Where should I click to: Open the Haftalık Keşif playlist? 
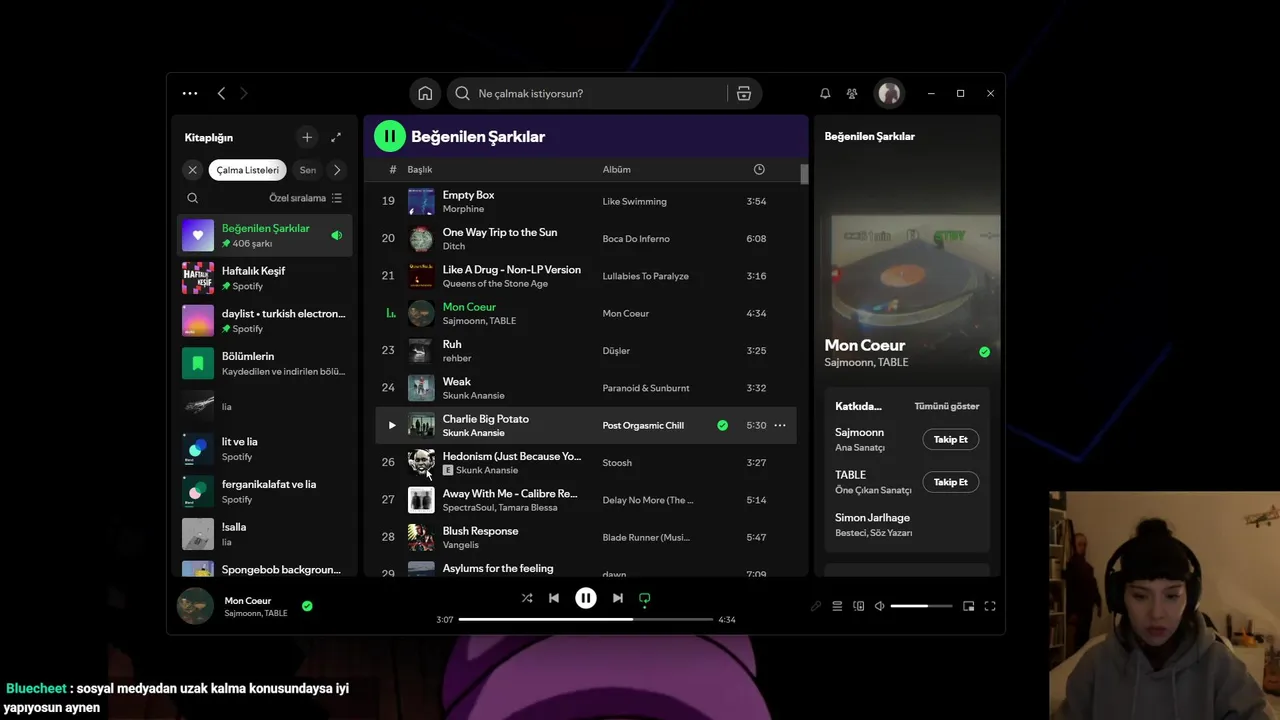(265, 278)
